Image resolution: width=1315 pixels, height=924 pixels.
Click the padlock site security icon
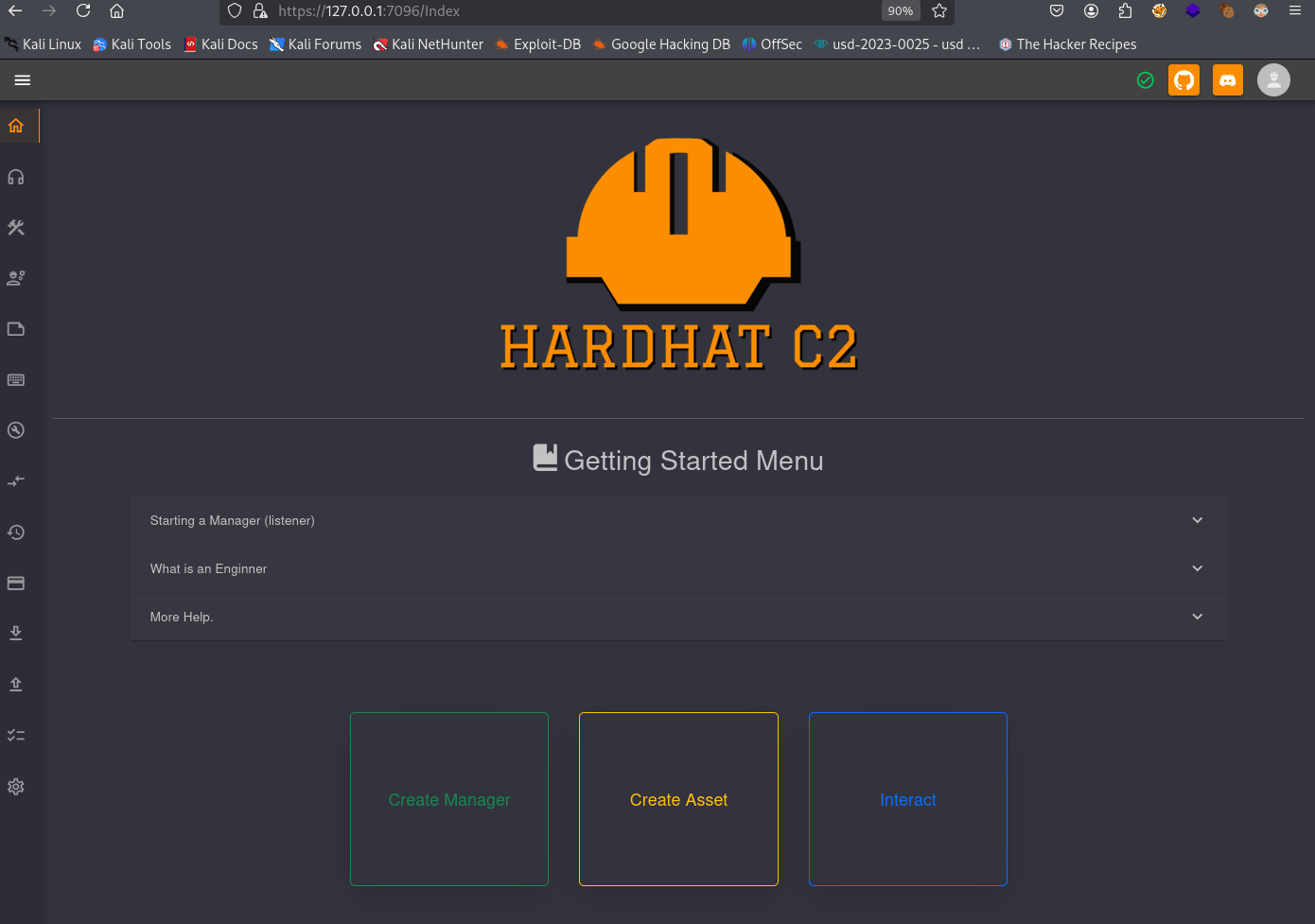[260, 11]
